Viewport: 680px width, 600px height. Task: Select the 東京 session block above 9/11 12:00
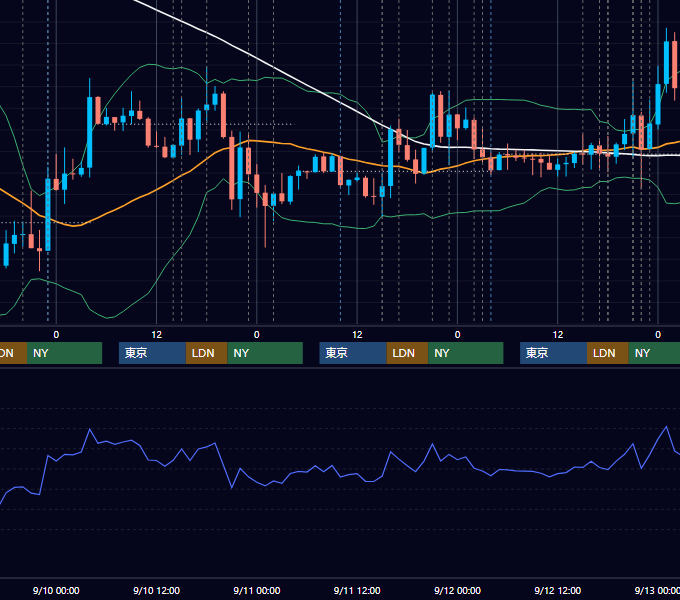click(353, 353)
